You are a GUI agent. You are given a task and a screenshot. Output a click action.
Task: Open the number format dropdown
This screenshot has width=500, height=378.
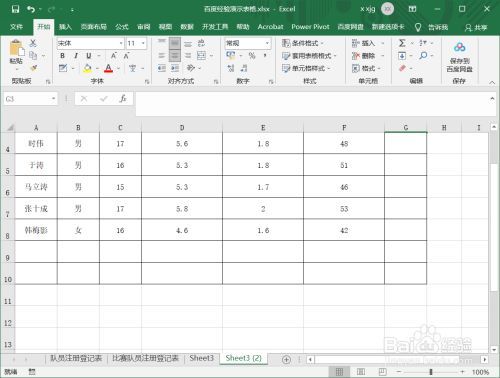tap(267, 43)
